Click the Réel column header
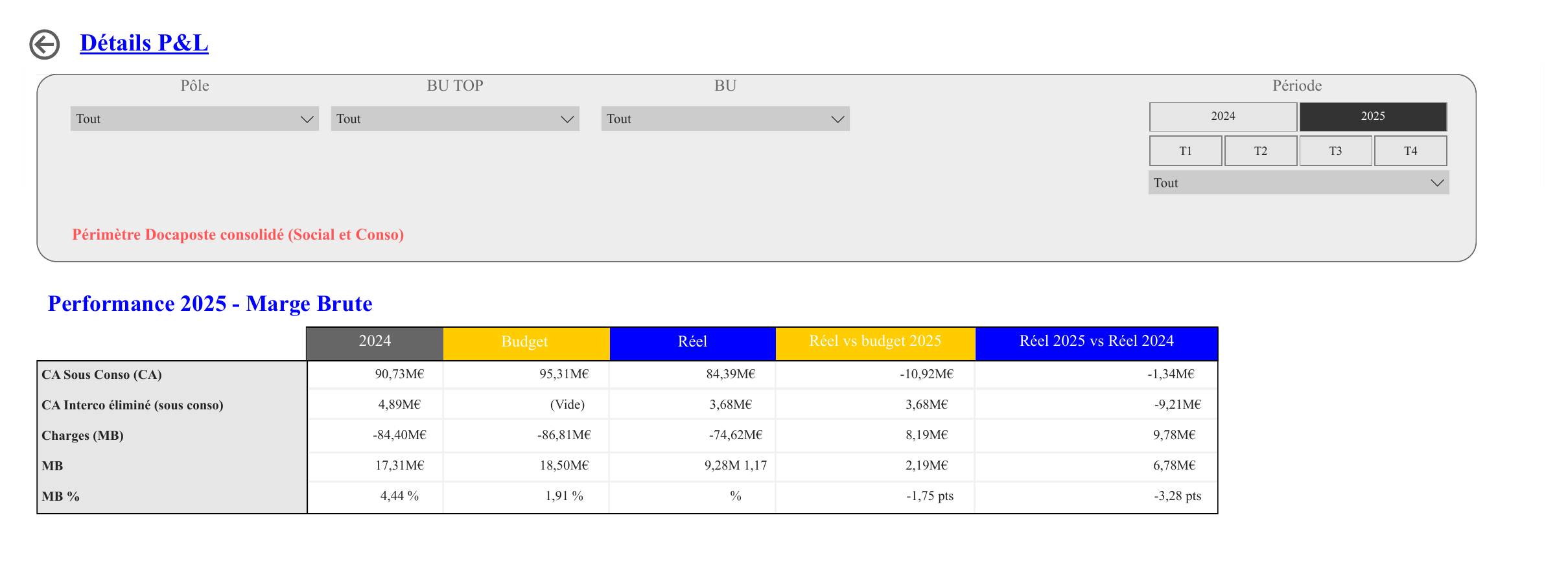 point(692,343)
